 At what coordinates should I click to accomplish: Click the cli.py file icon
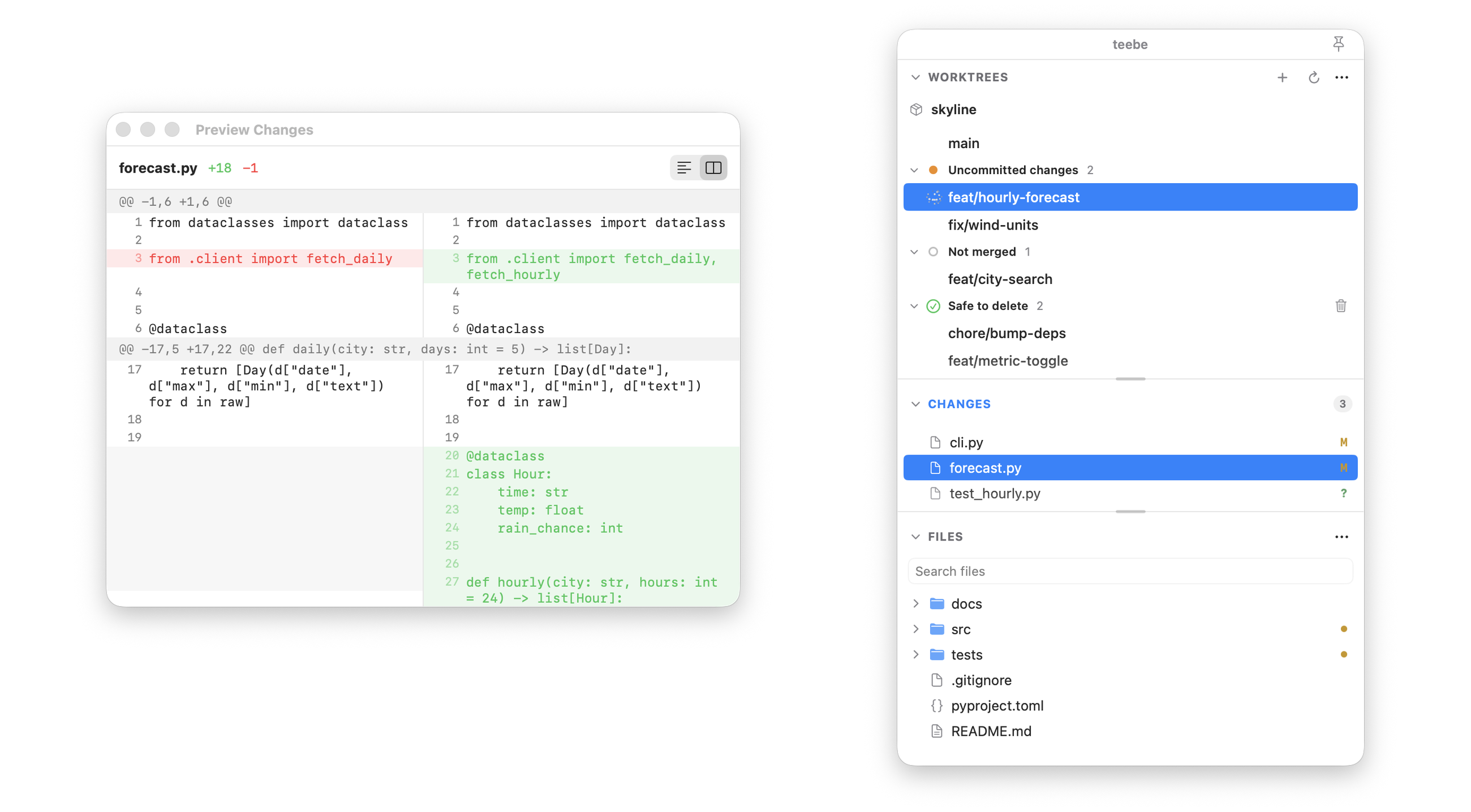point(935,443)
